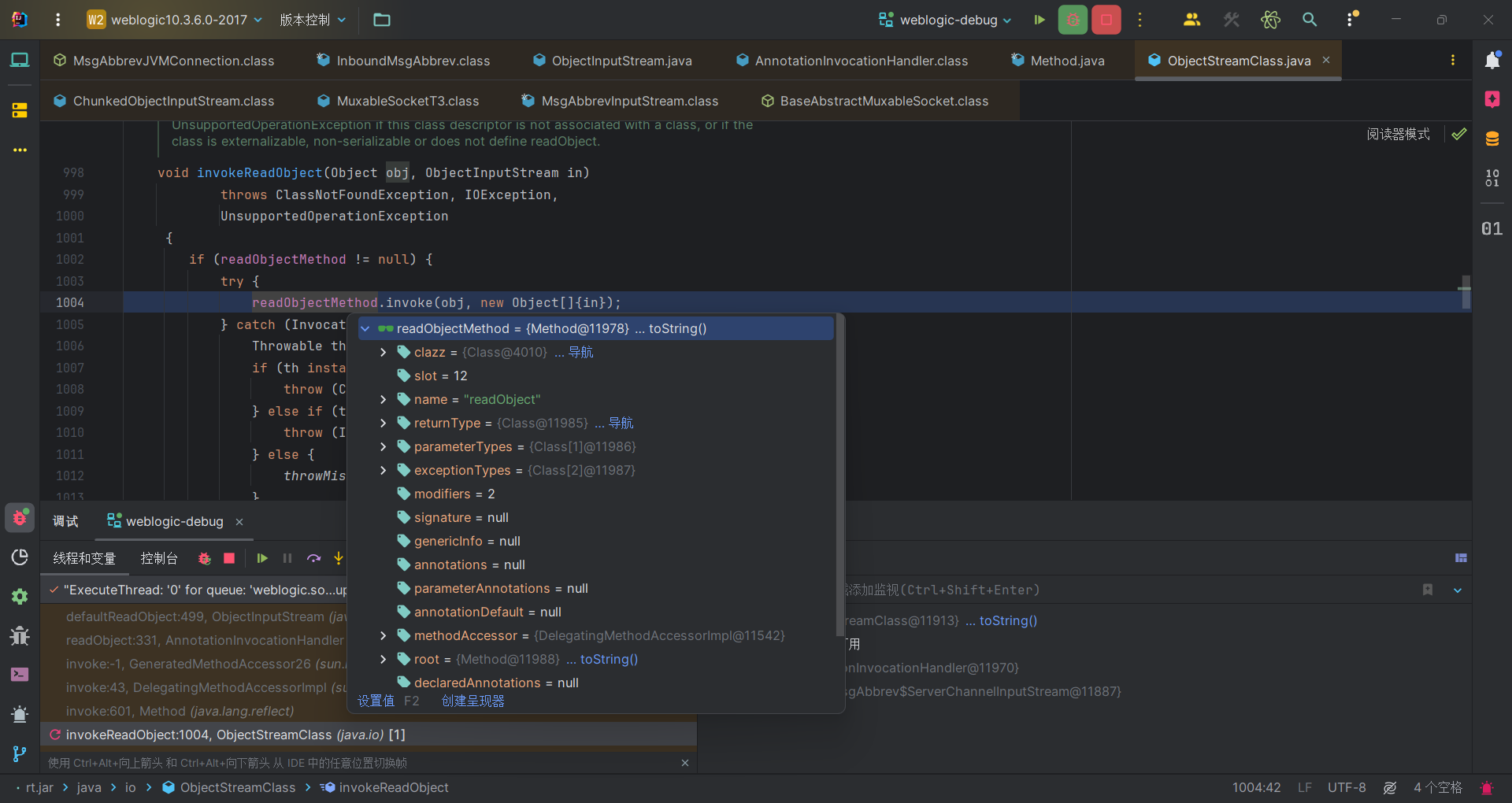Open Notifications bell icon in right sidebar
The width and height of the screenshot is (1512, 803).
tap(1492, 60)
